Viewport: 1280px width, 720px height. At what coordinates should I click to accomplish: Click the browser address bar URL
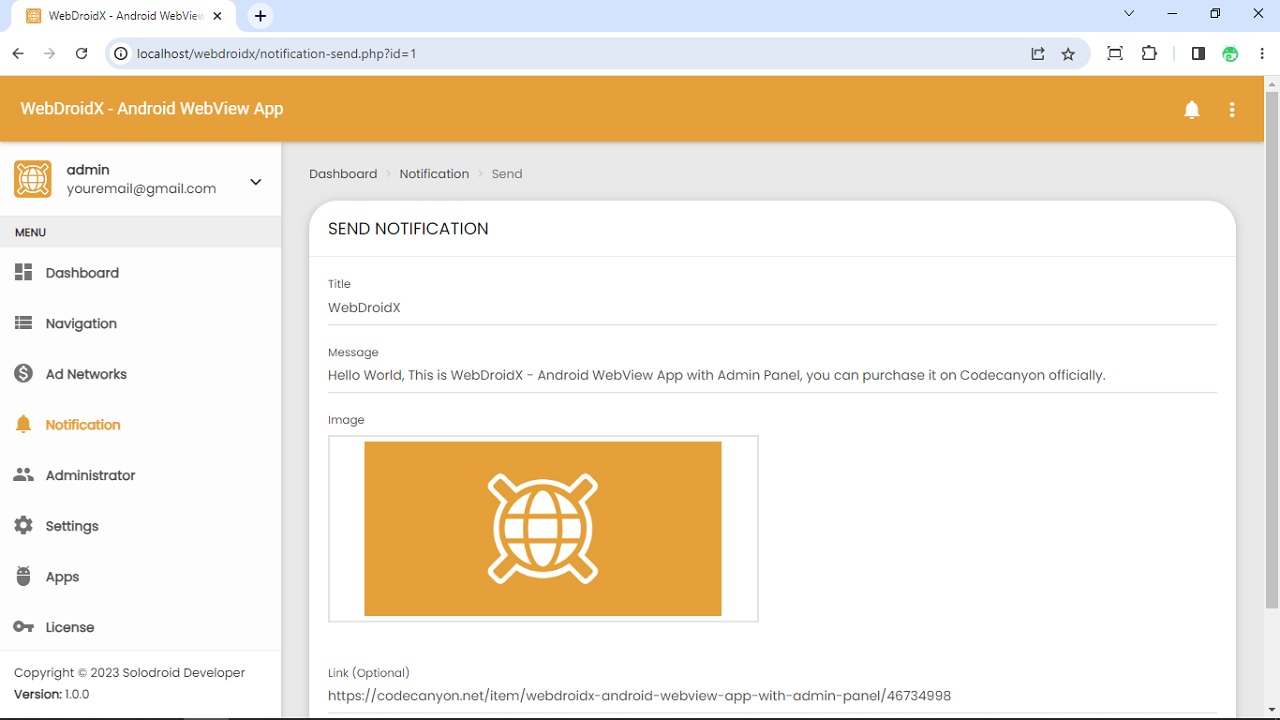[276, 54]
